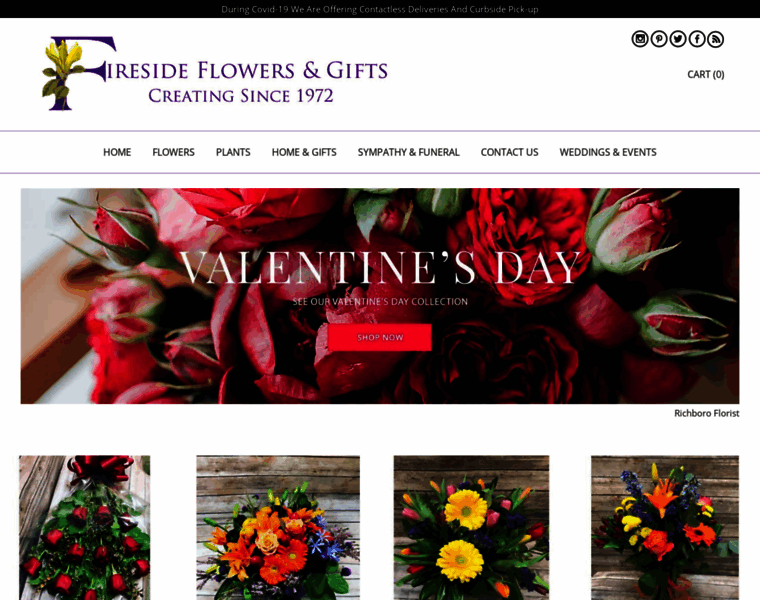Go to the Home menu item
The width and height of the screenshot is (760, 600).
117,152
